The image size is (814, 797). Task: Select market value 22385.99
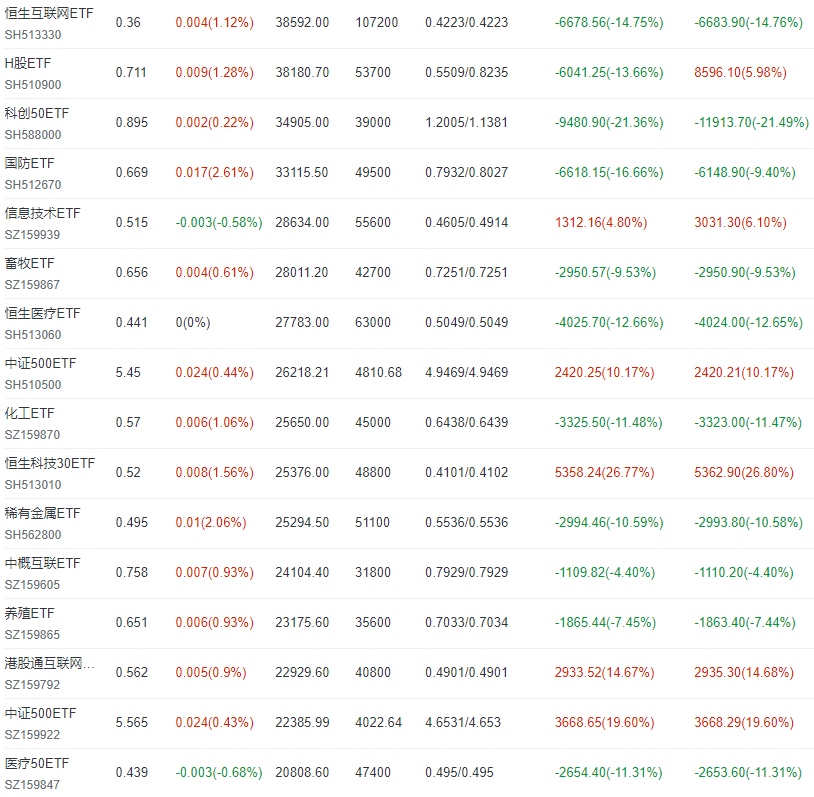point(302,723)
